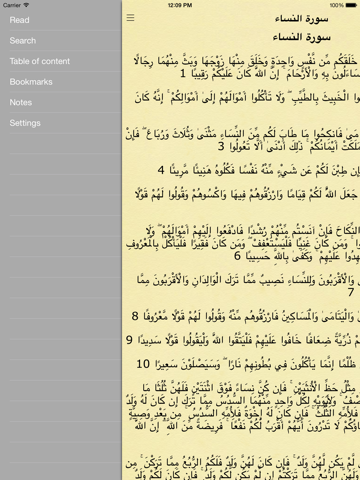Open Settings from the sidebar
This screenshot has width=360, height=480.
pyautogui.click(x=25, y=123)
